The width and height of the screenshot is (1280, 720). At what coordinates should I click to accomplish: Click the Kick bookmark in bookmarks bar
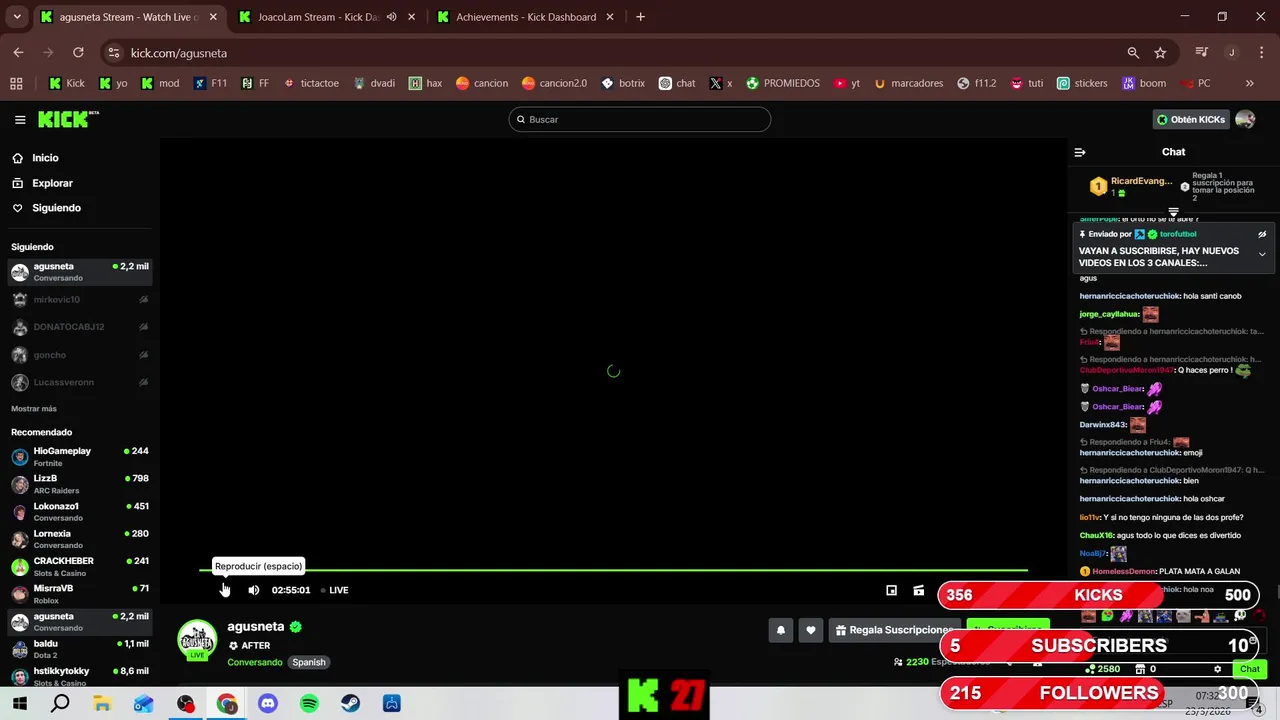tap(67, 83)
